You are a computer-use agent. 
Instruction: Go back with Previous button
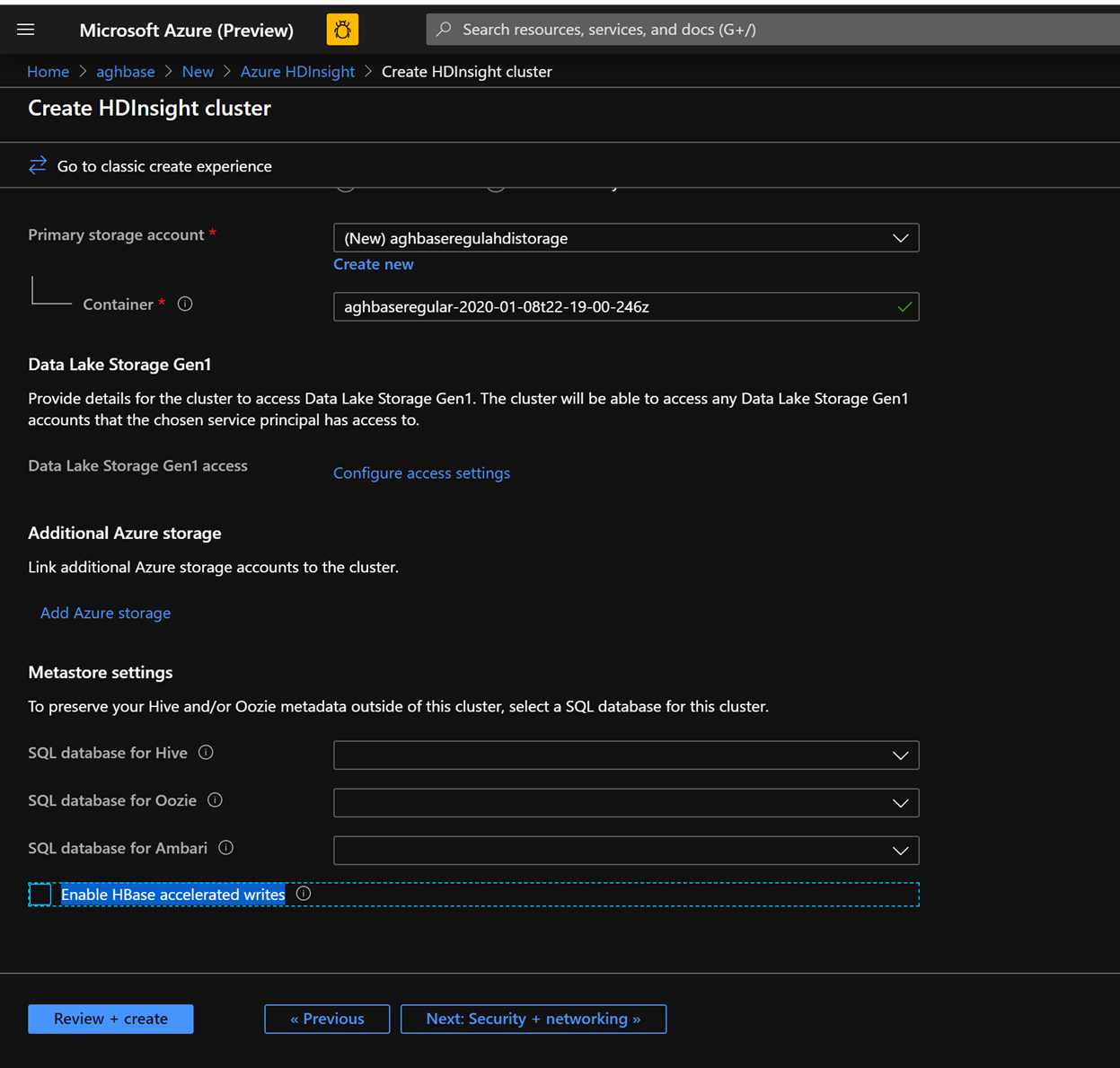[x=327, y=1019]
